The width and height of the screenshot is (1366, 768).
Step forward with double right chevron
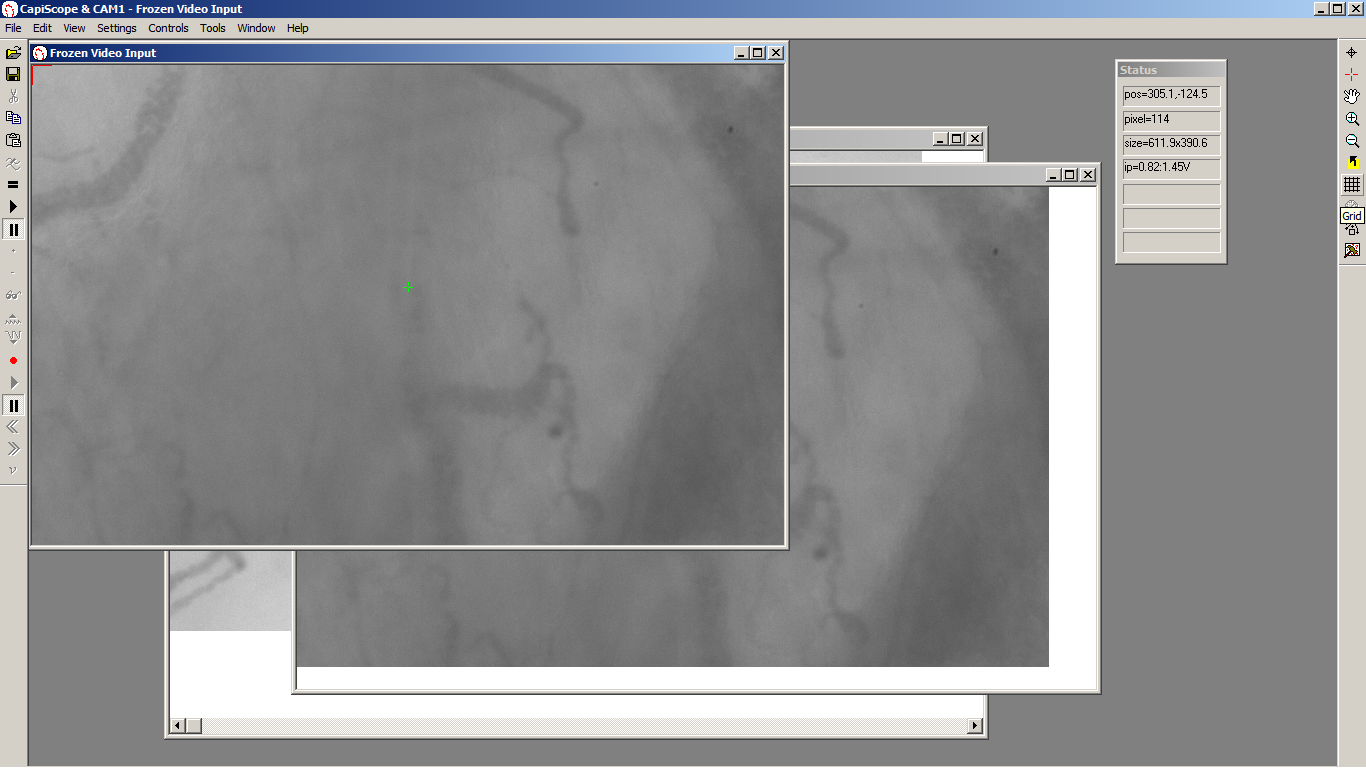pyautogui.click(x=13, y=449)
